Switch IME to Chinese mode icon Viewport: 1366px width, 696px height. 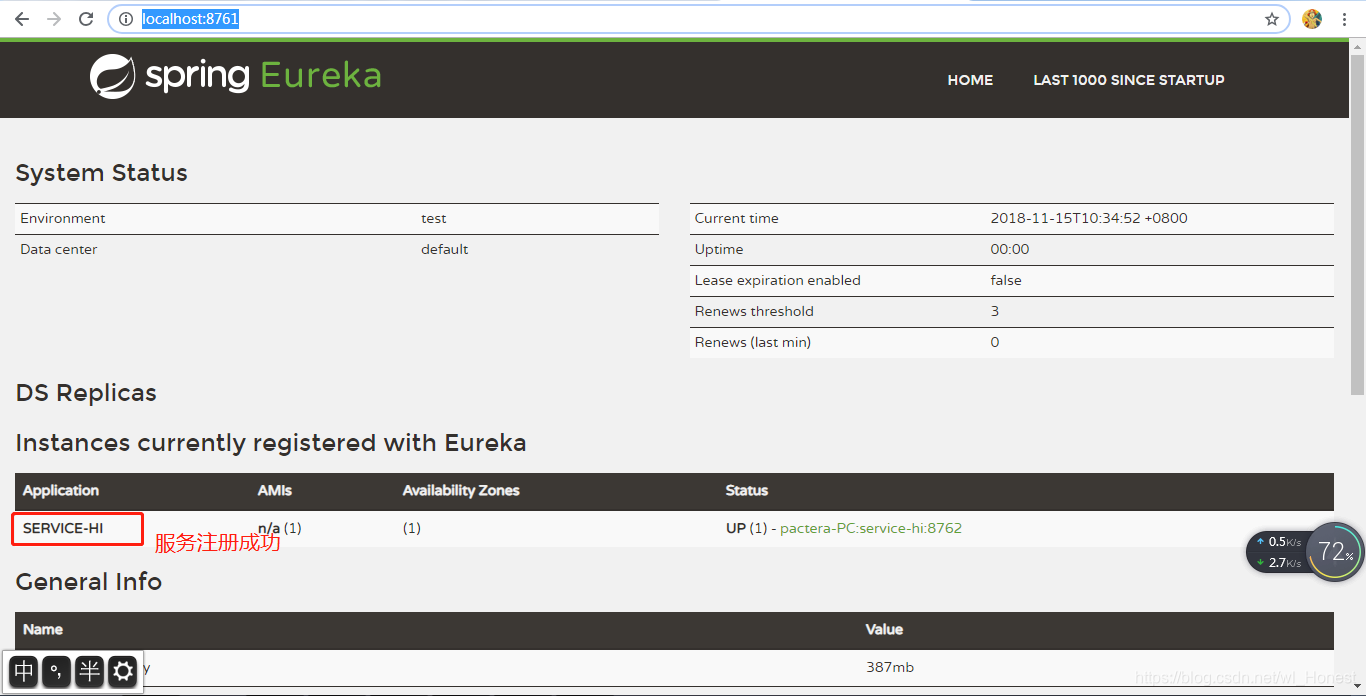tap(24, 671)
